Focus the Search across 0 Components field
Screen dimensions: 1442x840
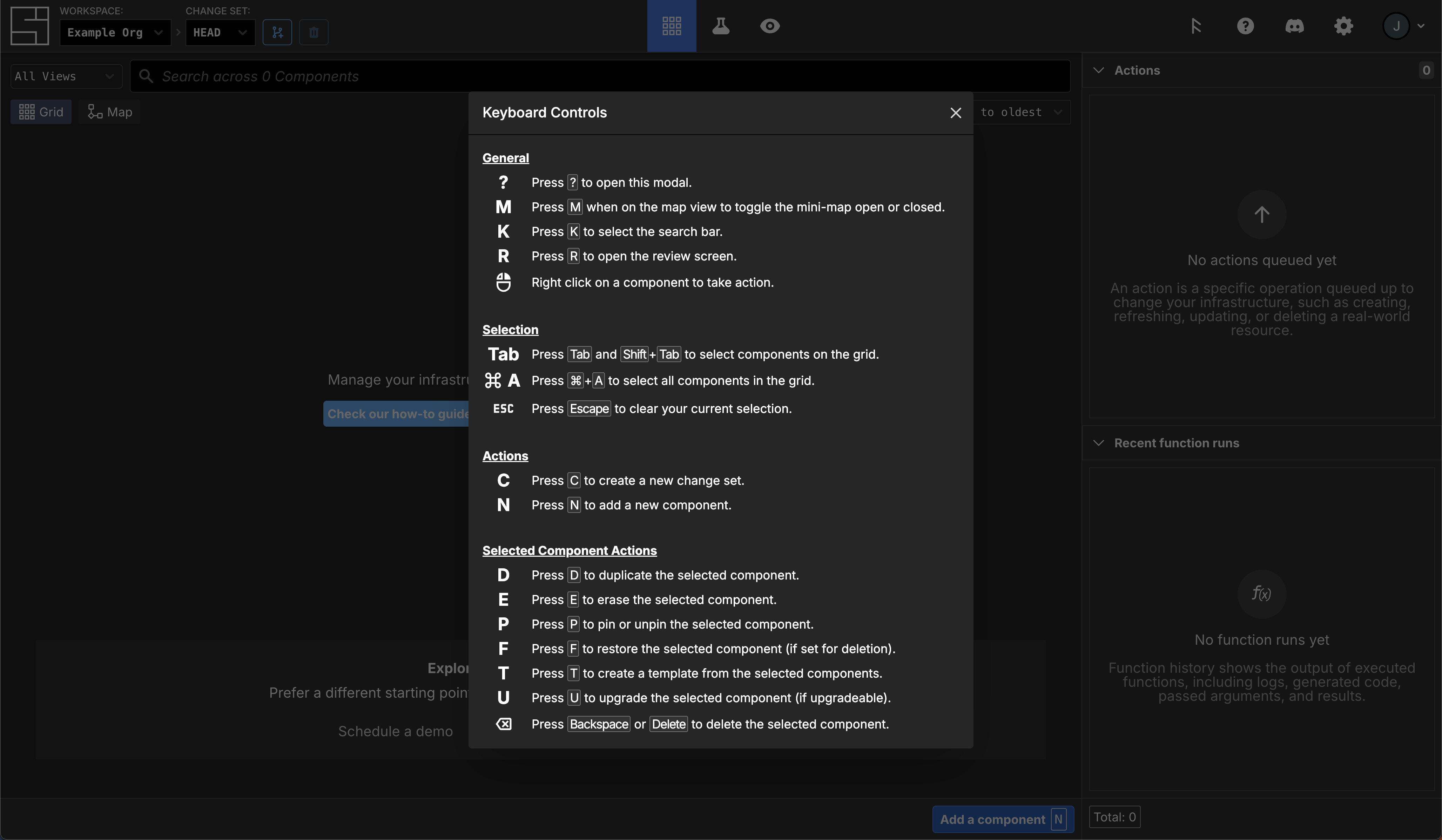[x=600, y=76]
